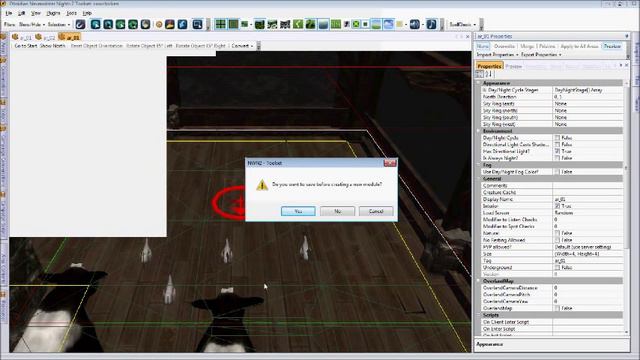Open the Export Properties dropdown
Viewport: 640px width, 360px height.
click(x=541, y=55)
